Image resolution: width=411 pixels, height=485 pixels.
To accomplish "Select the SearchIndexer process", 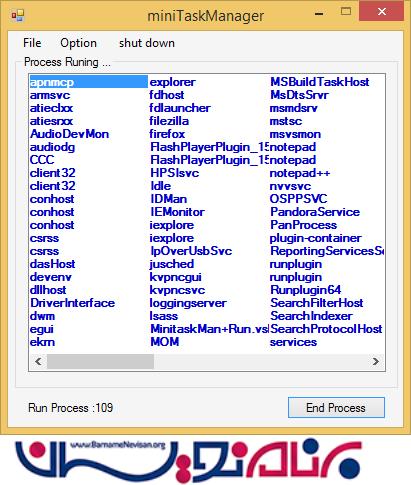I will 311,316.
